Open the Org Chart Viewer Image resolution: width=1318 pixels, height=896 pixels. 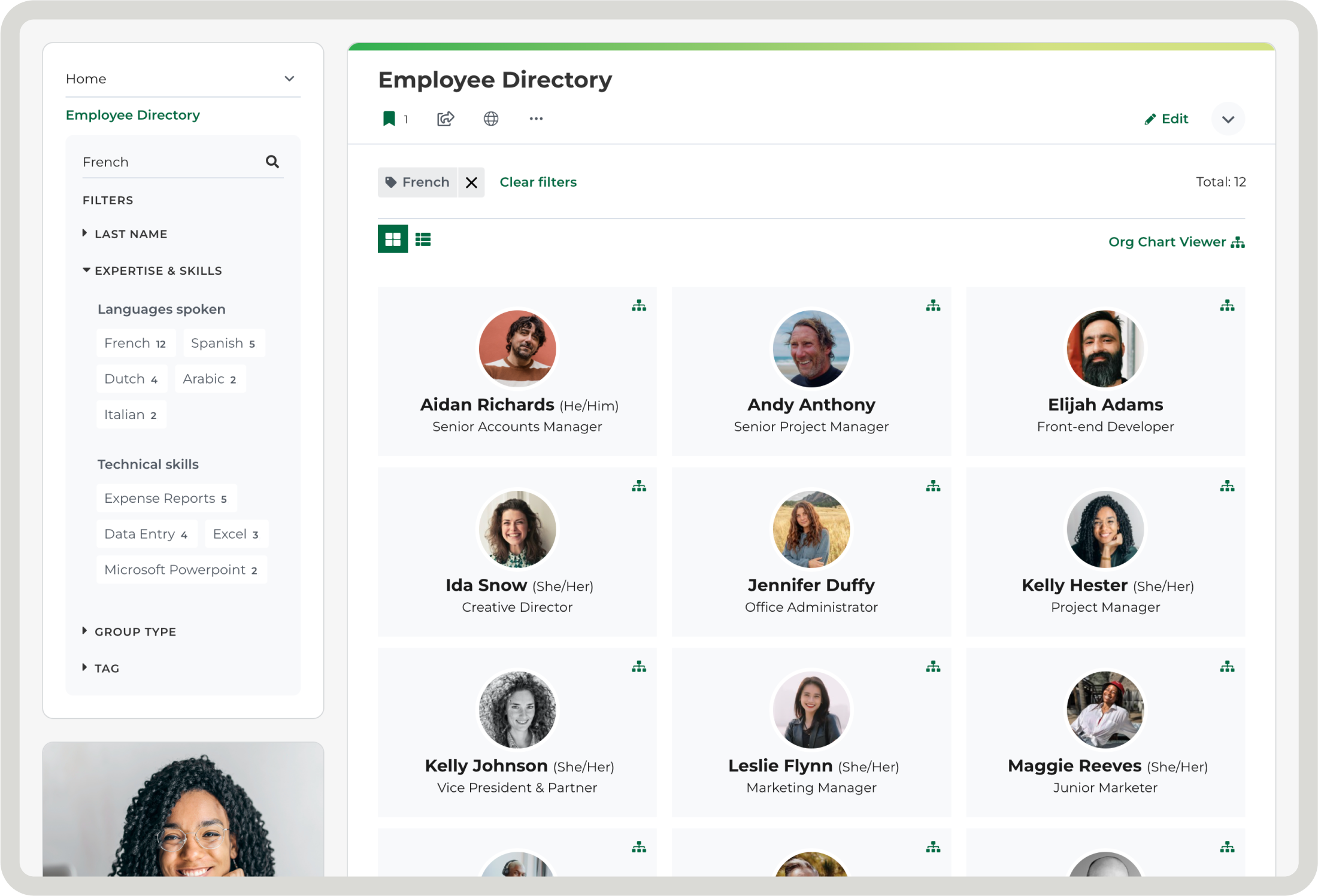pos(1176,242)
